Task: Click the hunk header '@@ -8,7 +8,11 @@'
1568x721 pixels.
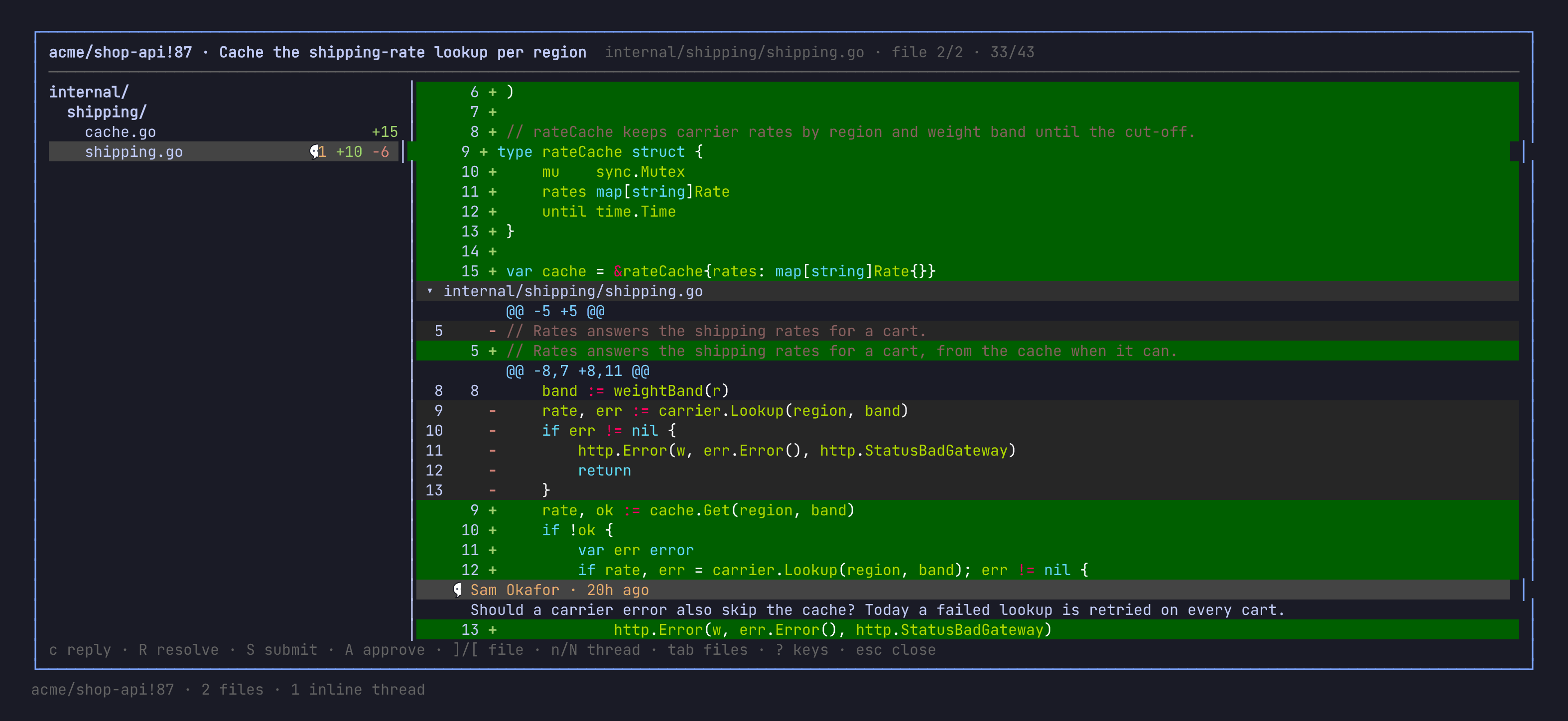Action: pyautogui.click(x=578, y=371)
